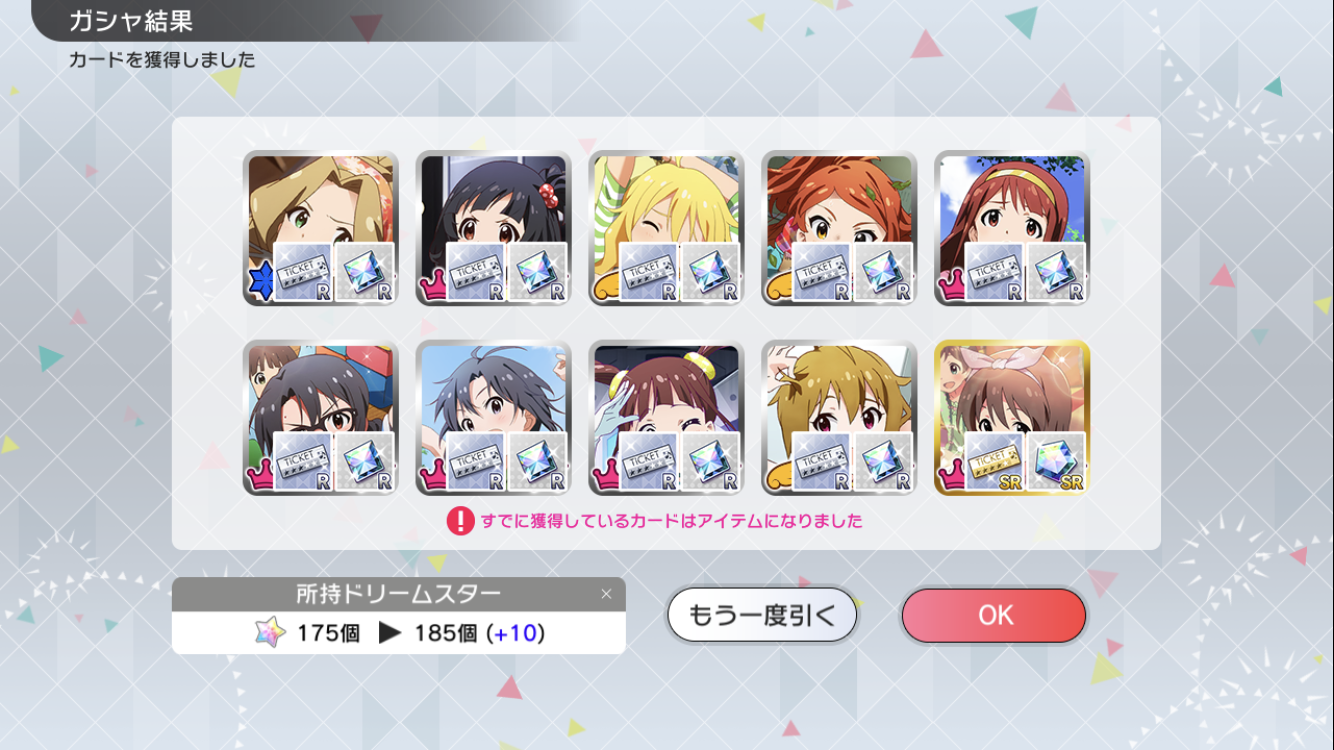
Task: Select the glasses girl card in bottom row
Action: [320, 417]
